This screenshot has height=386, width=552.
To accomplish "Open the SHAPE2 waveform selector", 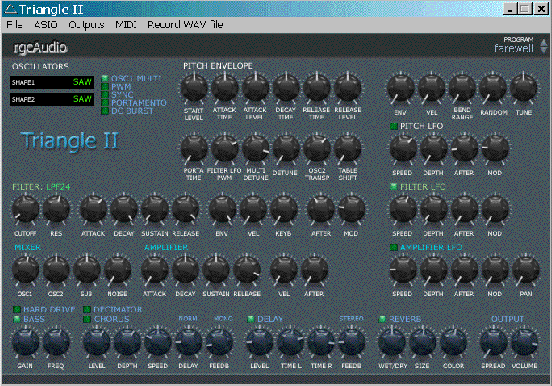I will coord(52,99).
